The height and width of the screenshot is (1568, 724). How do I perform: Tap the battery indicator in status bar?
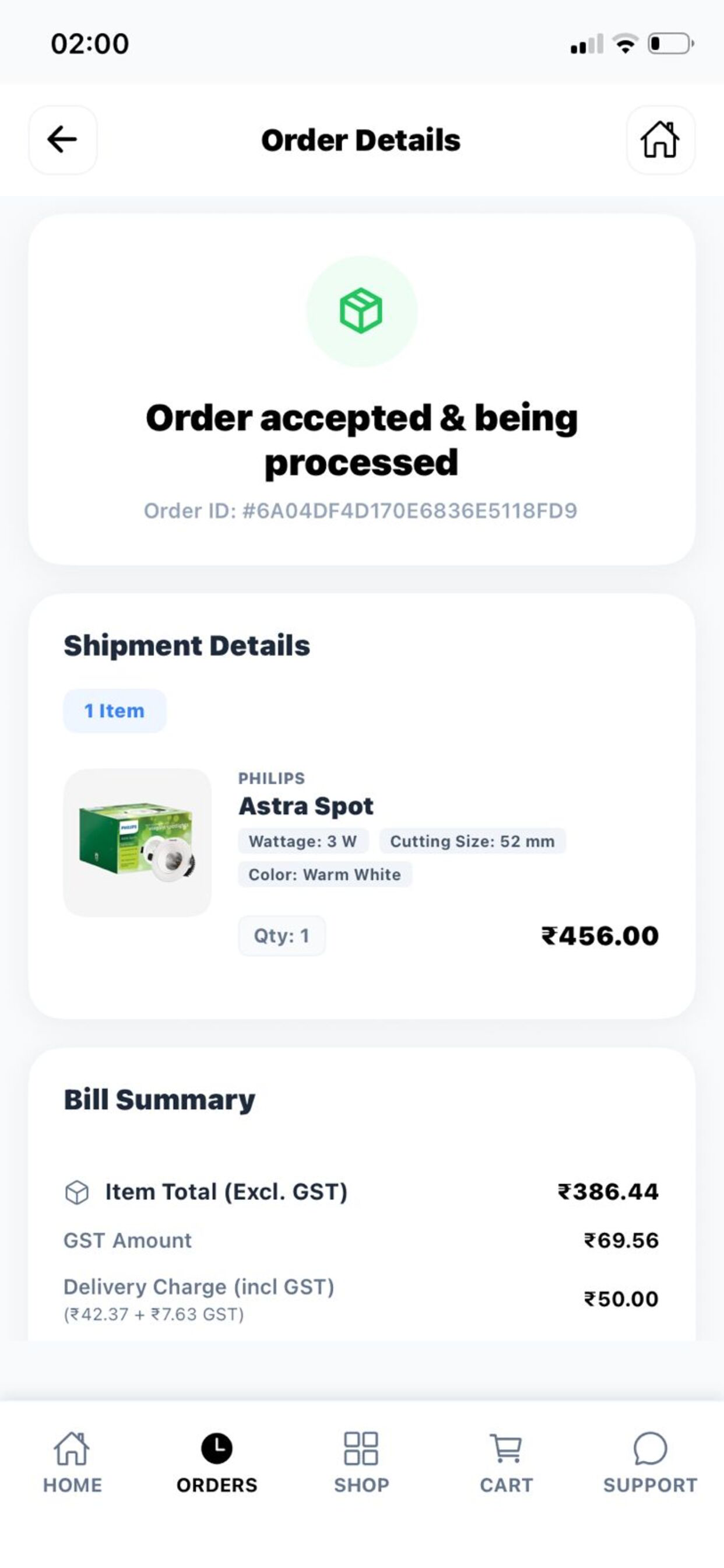point(670,44)
